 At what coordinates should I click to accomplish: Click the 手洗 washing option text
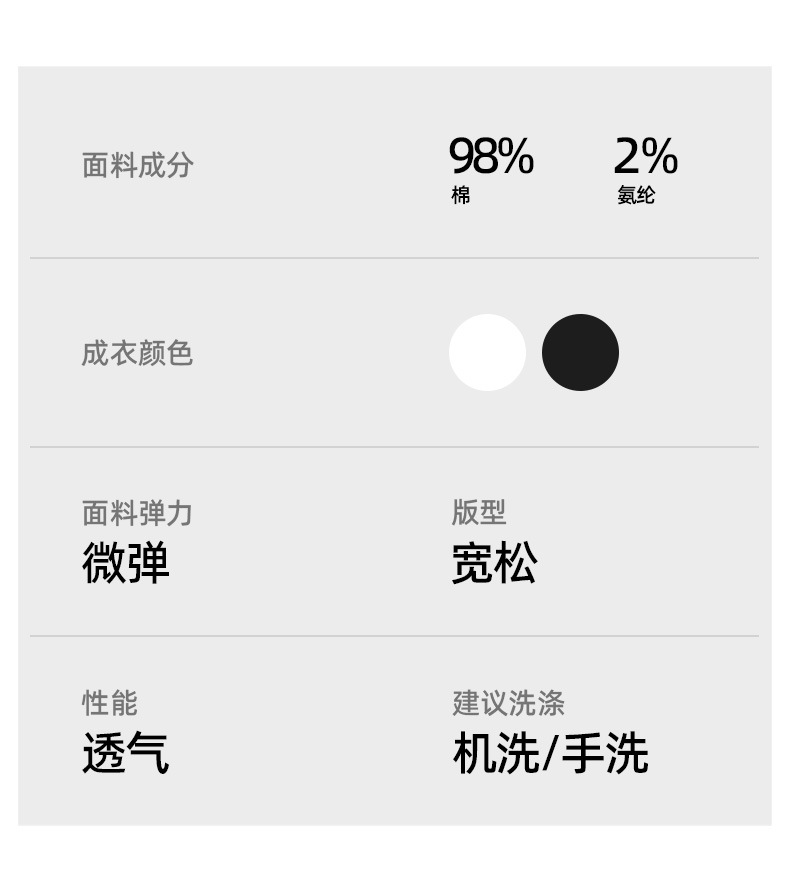(x=604, y=753)
